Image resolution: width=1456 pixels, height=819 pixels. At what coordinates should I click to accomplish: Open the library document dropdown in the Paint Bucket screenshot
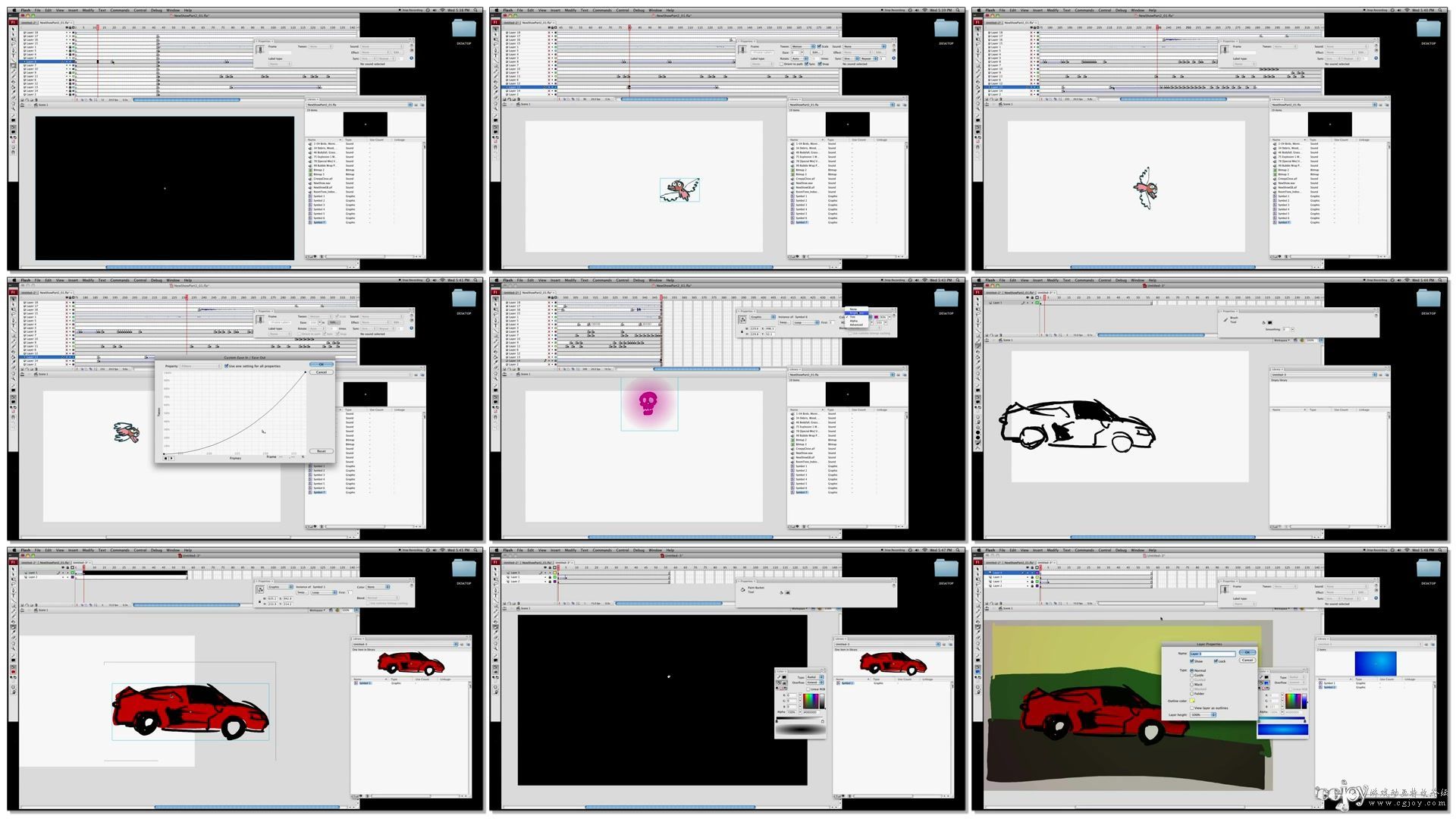tap(887, 645)
